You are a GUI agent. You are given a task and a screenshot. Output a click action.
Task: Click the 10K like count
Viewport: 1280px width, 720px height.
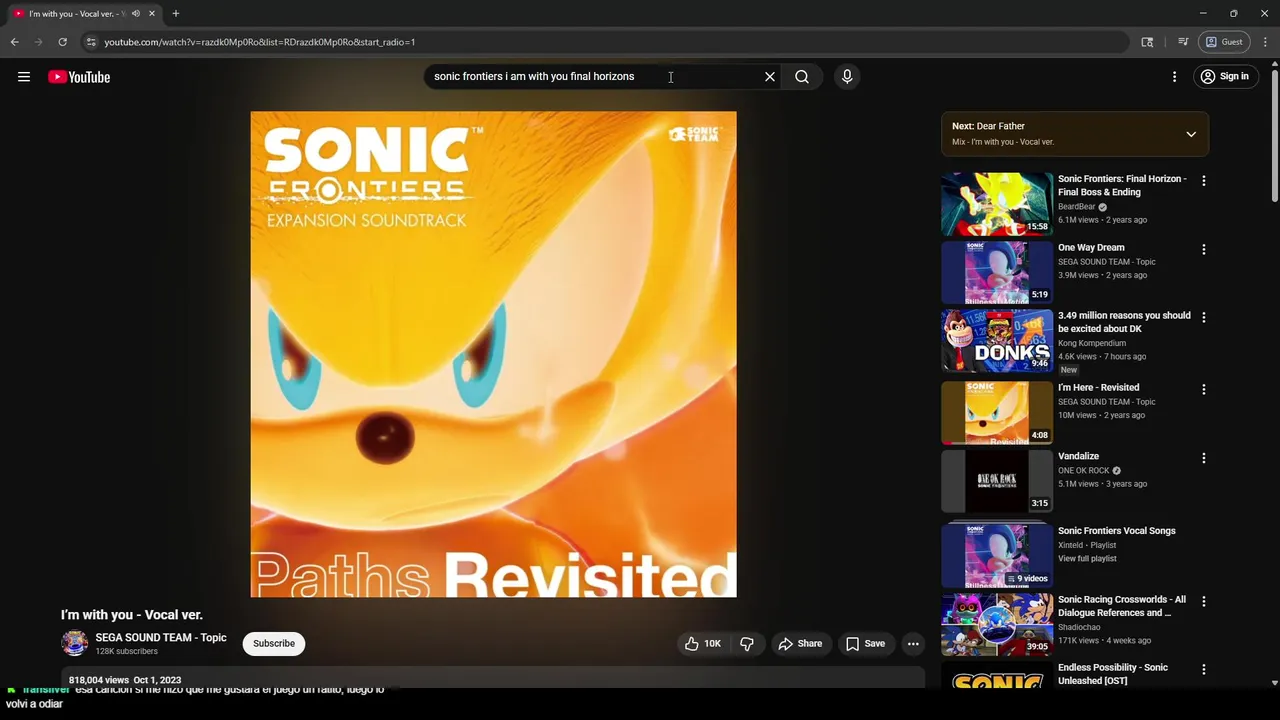click(x=712, y=644)
